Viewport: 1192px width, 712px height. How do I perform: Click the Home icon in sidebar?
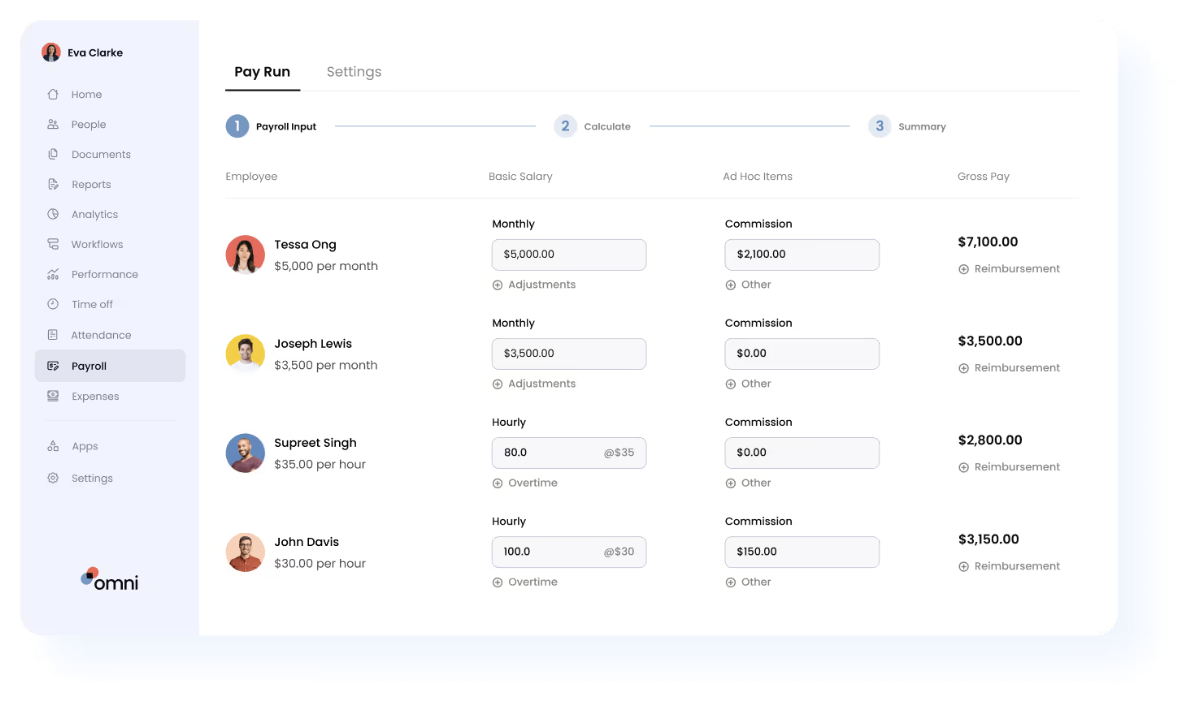tap(53, 95)
